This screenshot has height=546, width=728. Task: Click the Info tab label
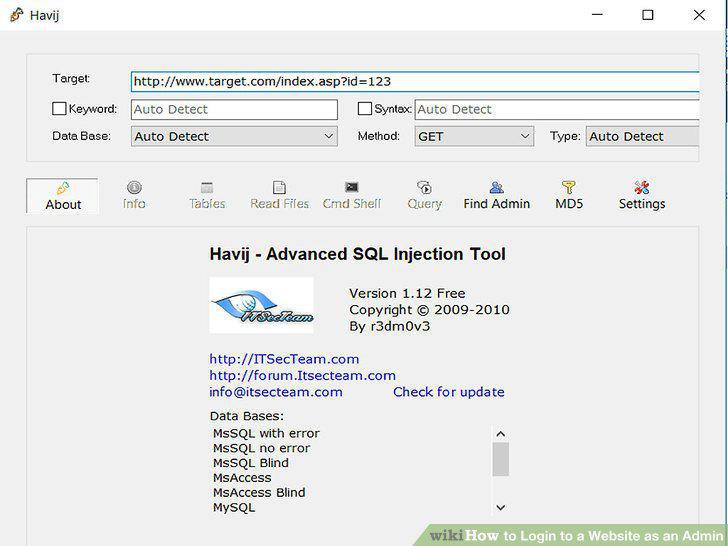pyautogui.click(x=134, y=204)
